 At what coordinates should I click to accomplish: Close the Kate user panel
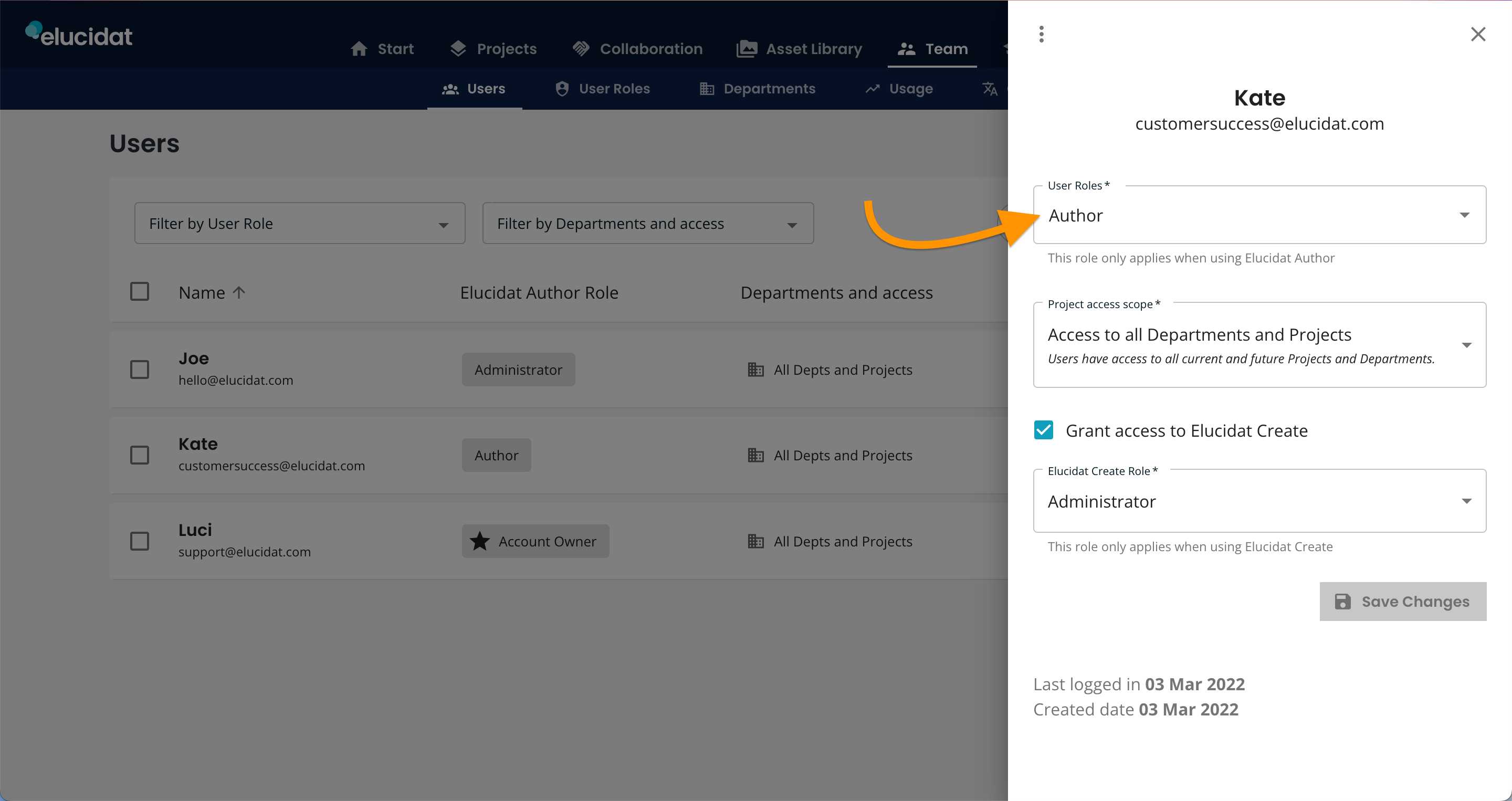point(1477,34)
